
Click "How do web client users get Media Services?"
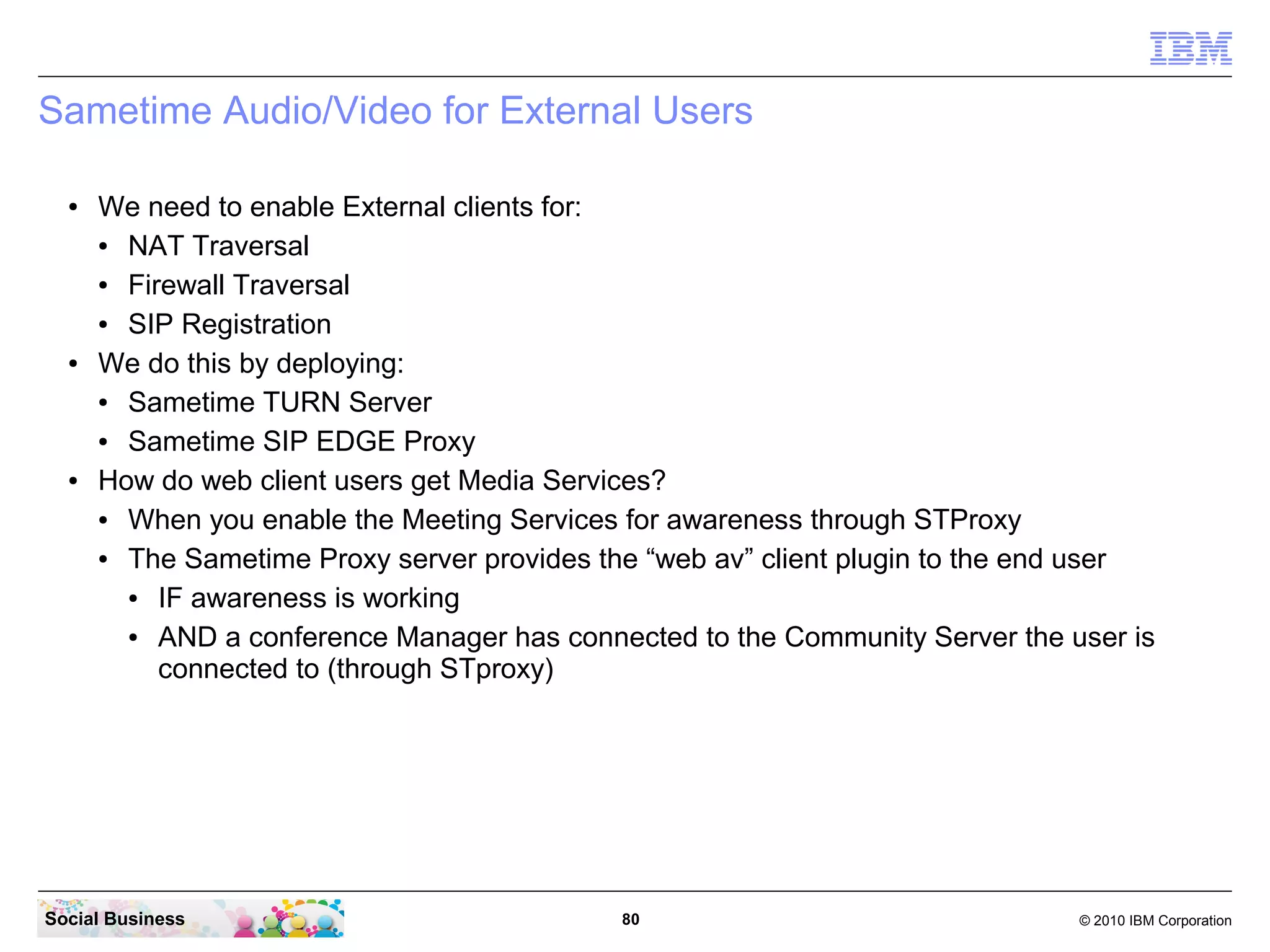(382, 481)
